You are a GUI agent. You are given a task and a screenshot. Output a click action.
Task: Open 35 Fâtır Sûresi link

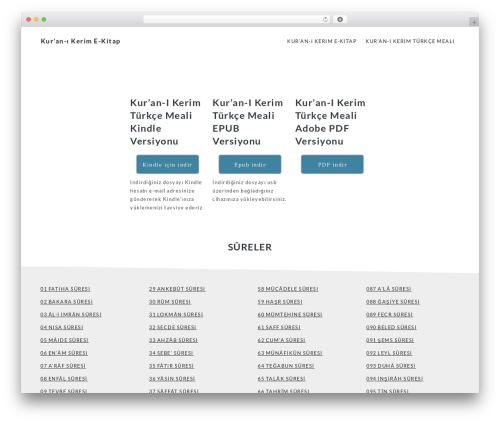coord(171,366)
